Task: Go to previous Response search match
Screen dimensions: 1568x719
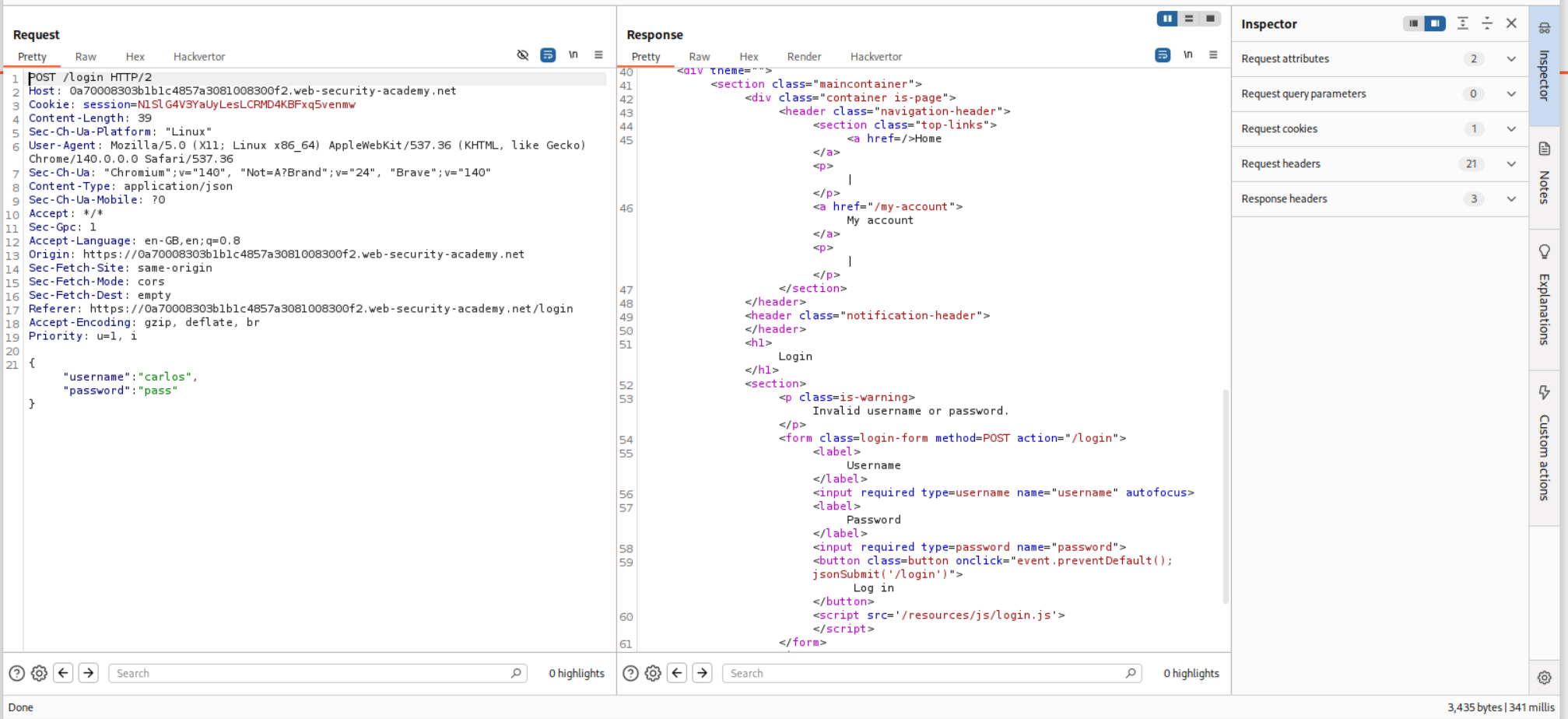Action: click(x=677, y=673)
